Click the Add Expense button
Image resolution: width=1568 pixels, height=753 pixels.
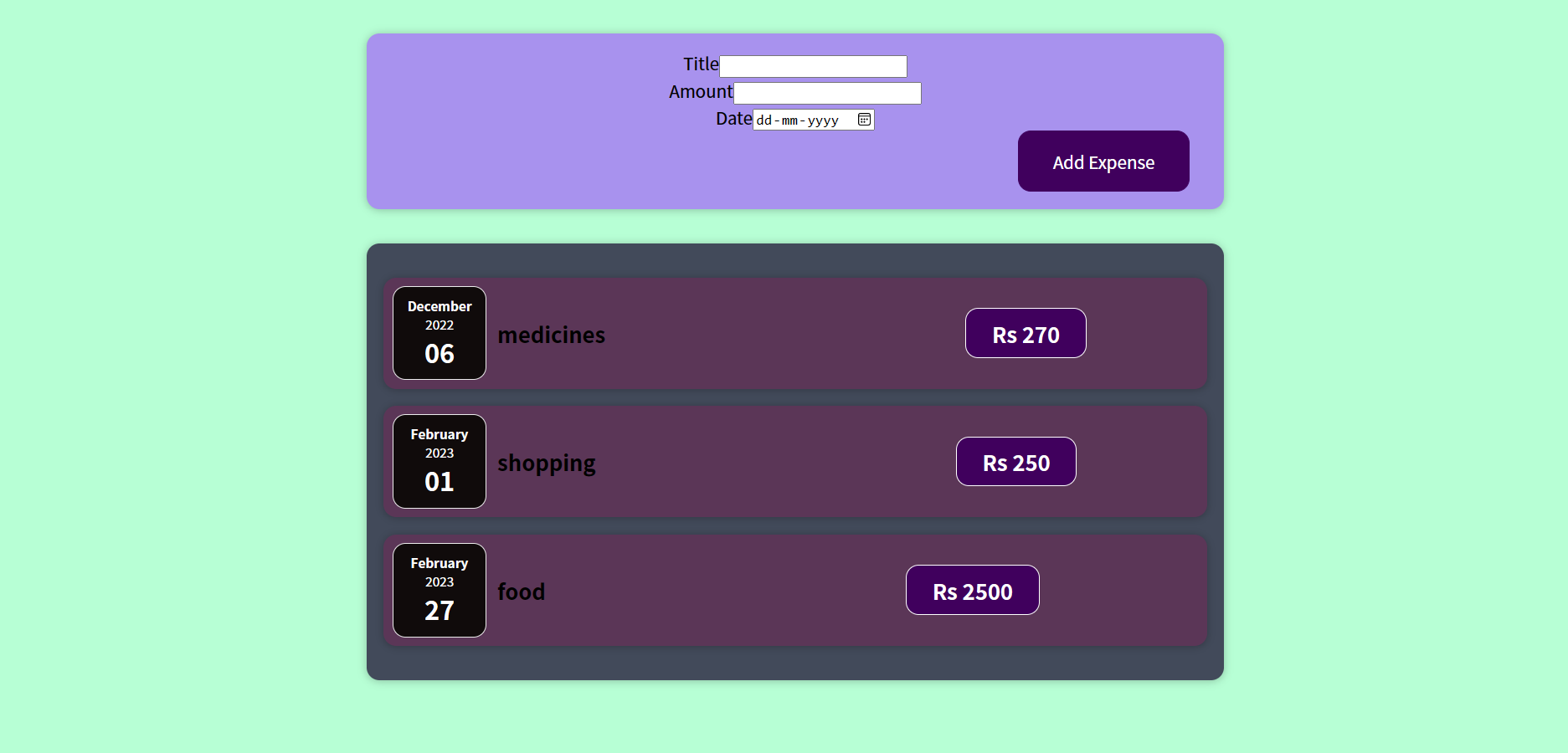1103,161
